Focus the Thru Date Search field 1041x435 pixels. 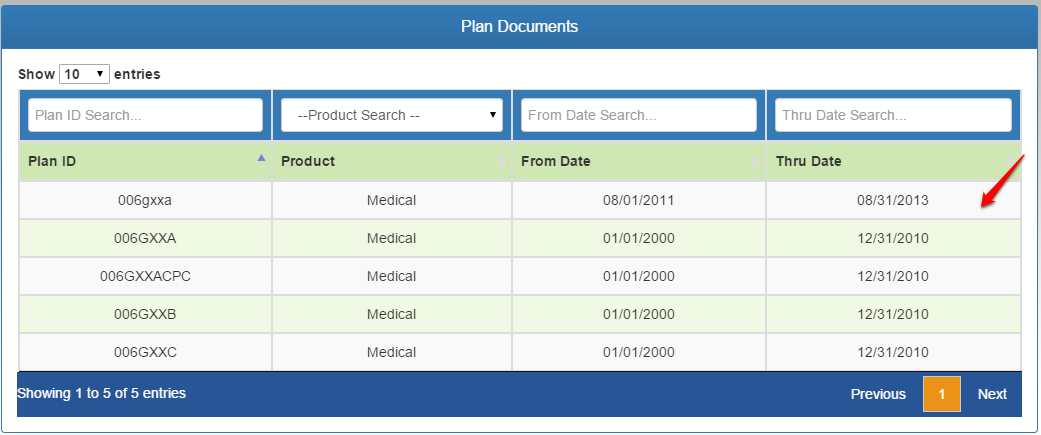[894, 115]
